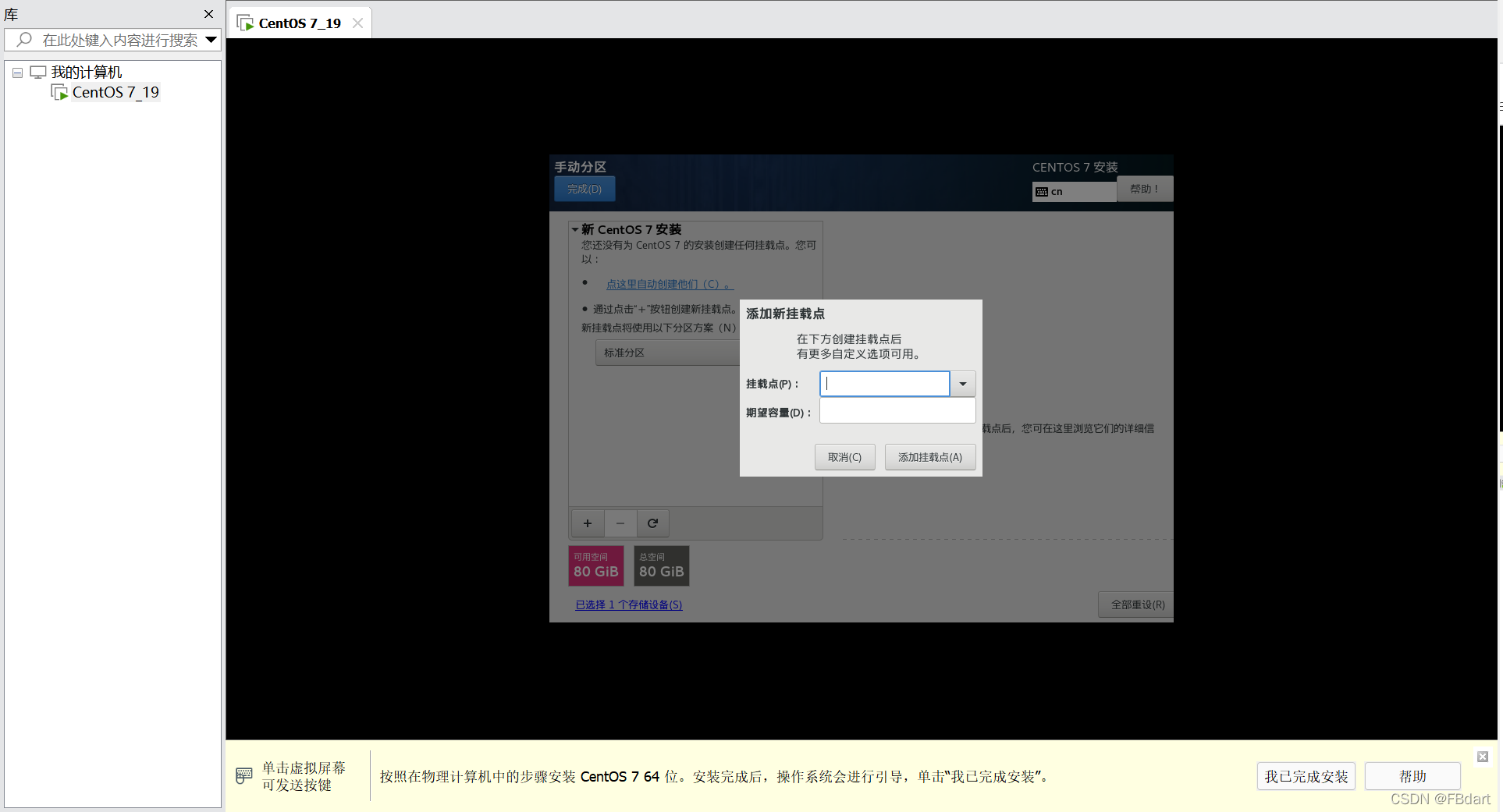Click the remove partition minus icon
1503x812 pixels.
click(x=620, y=523)
